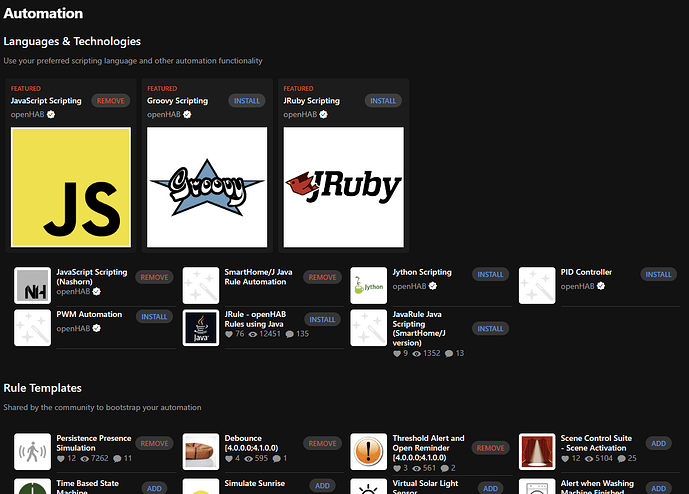The height and width of the screenshot is (494, 689).
Task: Click the Automation page title
Action: tap(43, 13)
